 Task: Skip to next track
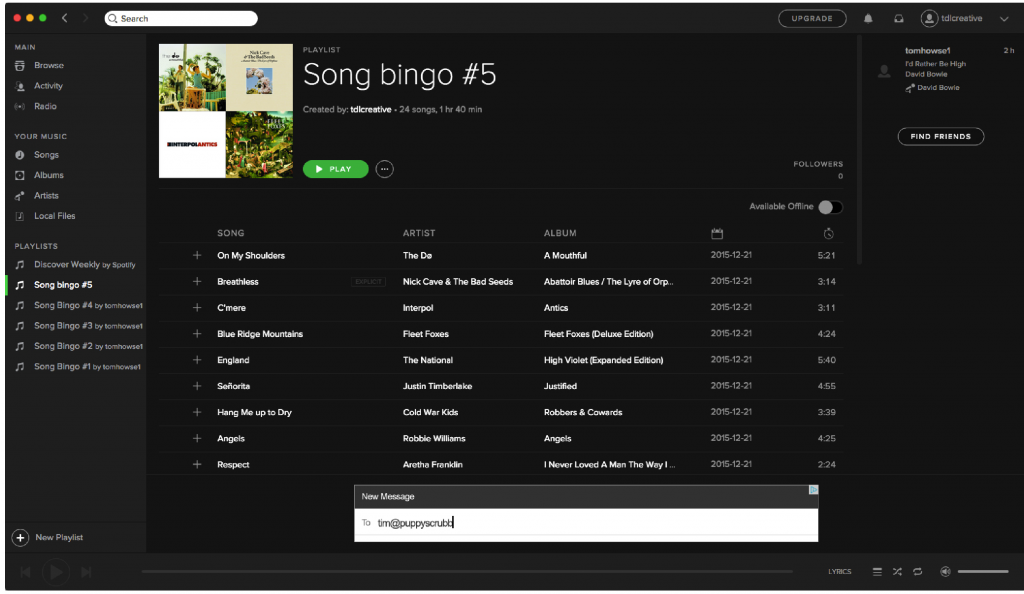point(86,572)
